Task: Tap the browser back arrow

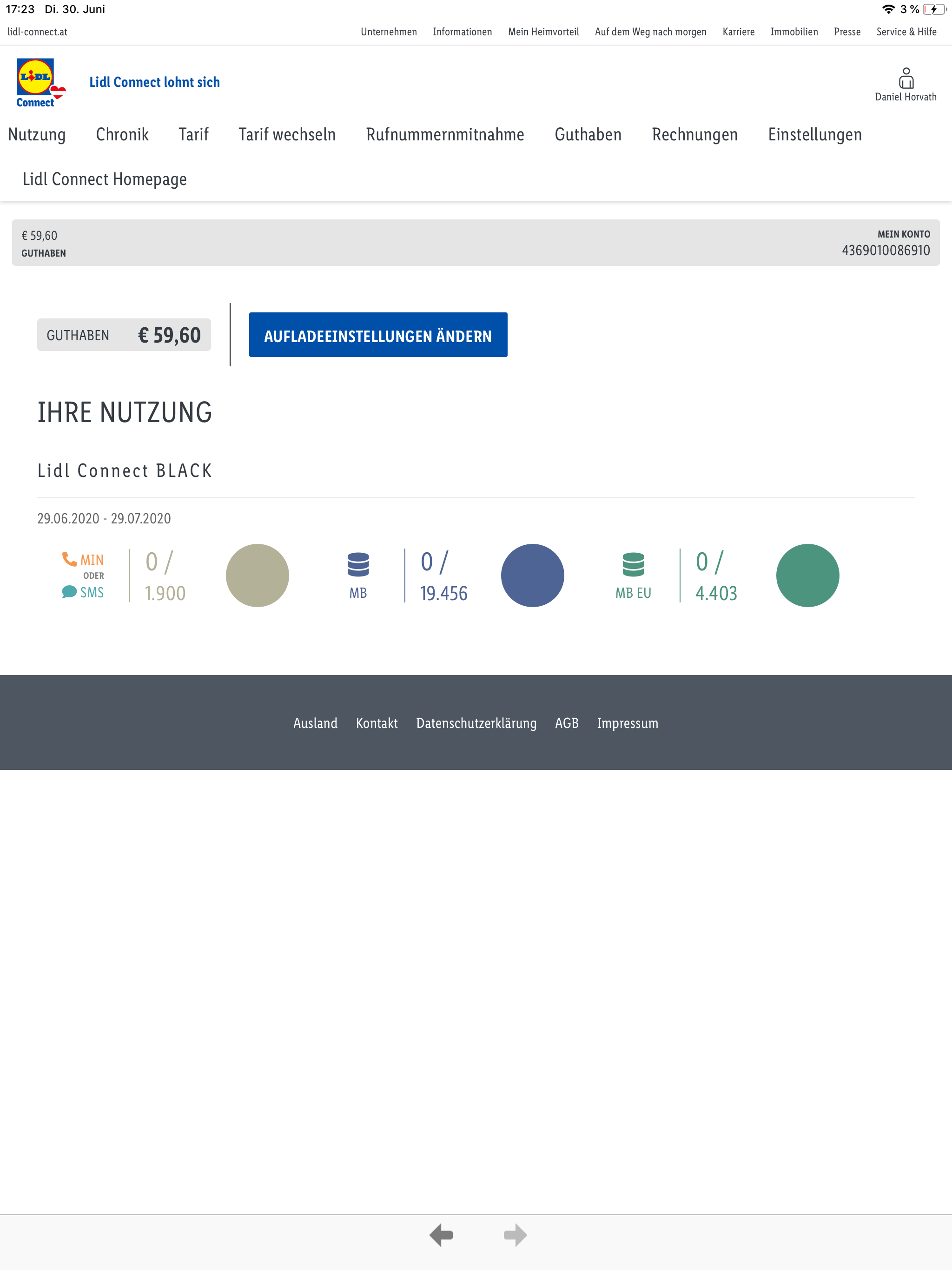Action: [x=441, y=1235]
